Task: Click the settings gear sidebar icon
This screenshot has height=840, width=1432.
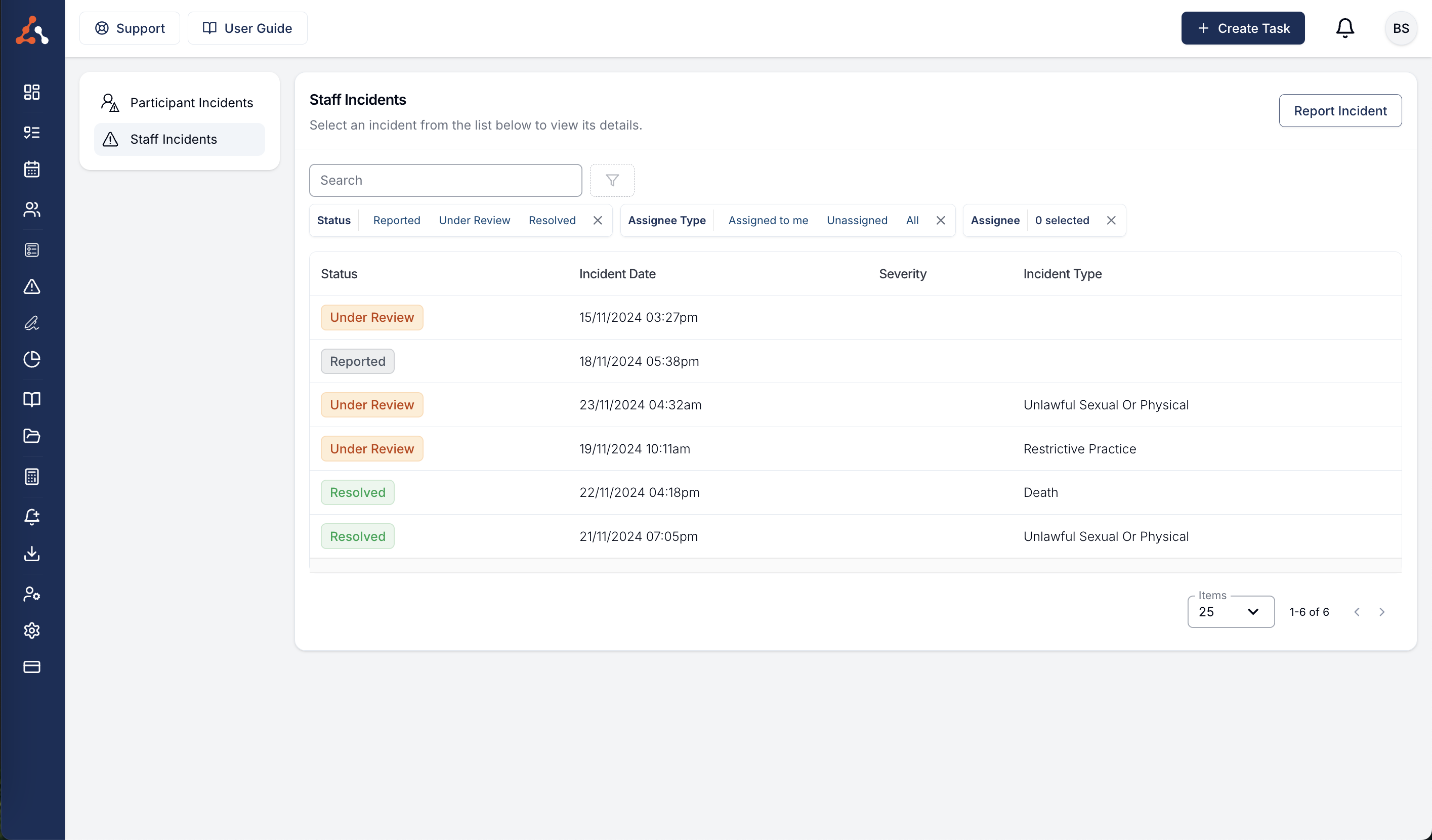Action: point(32,631)
